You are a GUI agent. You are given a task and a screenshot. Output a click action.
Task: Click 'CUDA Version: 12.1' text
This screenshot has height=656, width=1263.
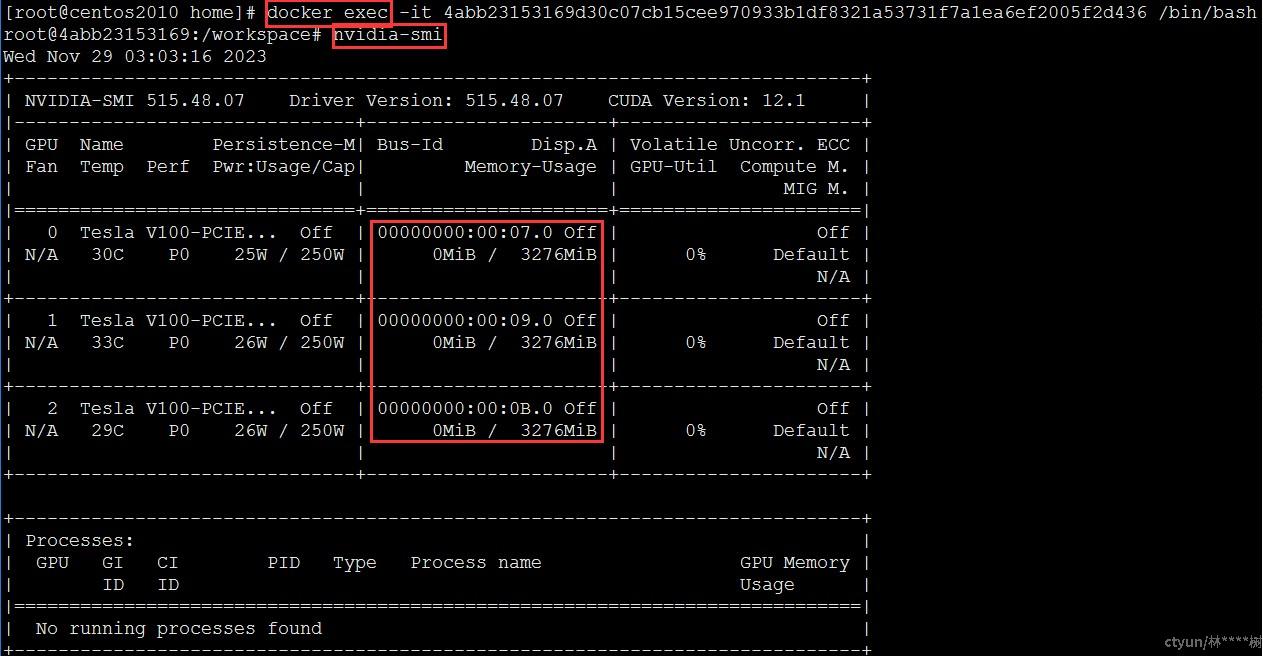707,101
